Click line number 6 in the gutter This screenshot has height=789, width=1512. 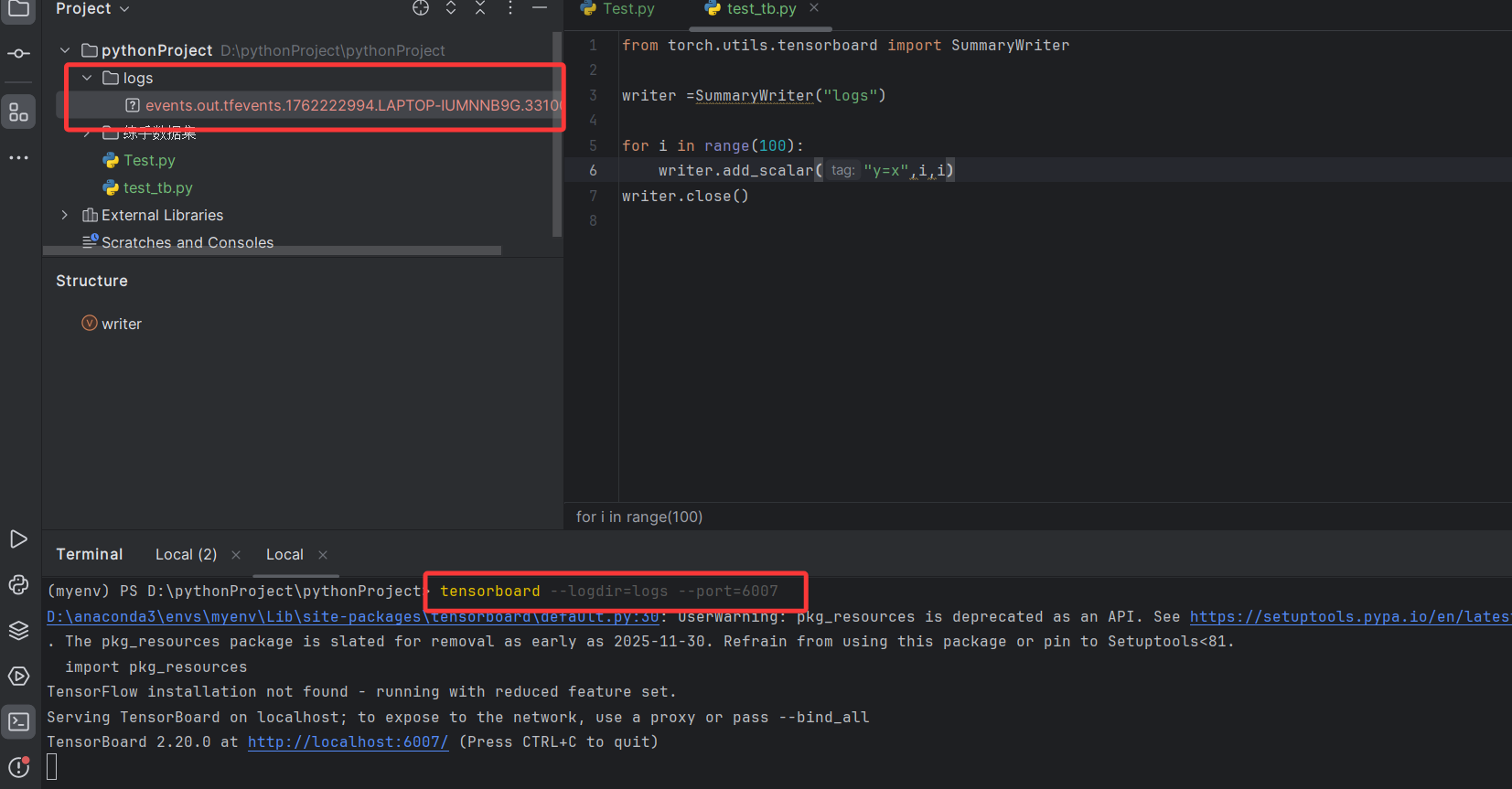tap(593, 170)
